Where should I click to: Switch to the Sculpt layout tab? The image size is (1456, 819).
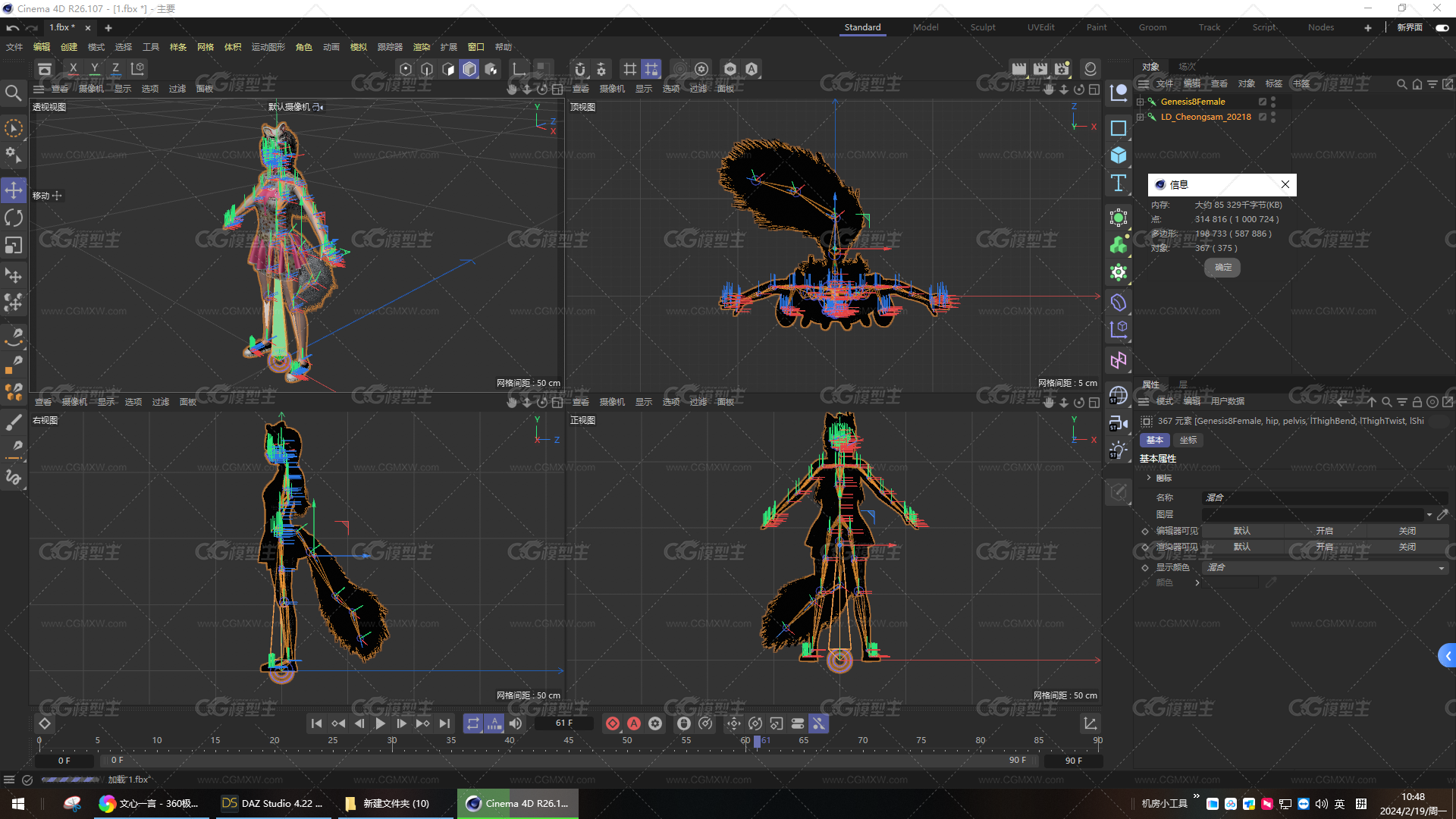pyautogui.click(x=983, y=27)
